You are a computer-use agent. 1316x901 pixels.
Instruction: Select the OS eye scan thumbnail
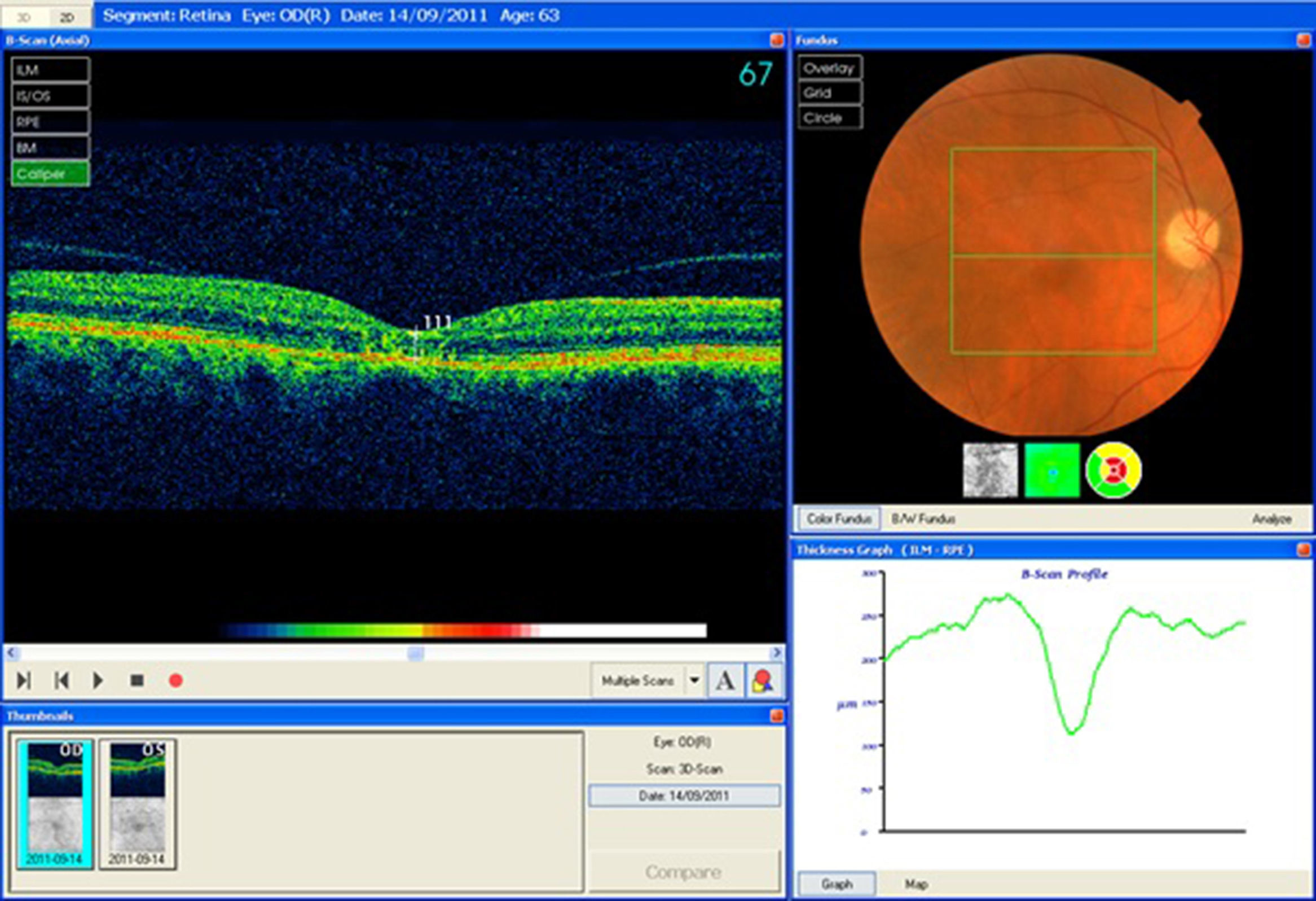[138, 804]
